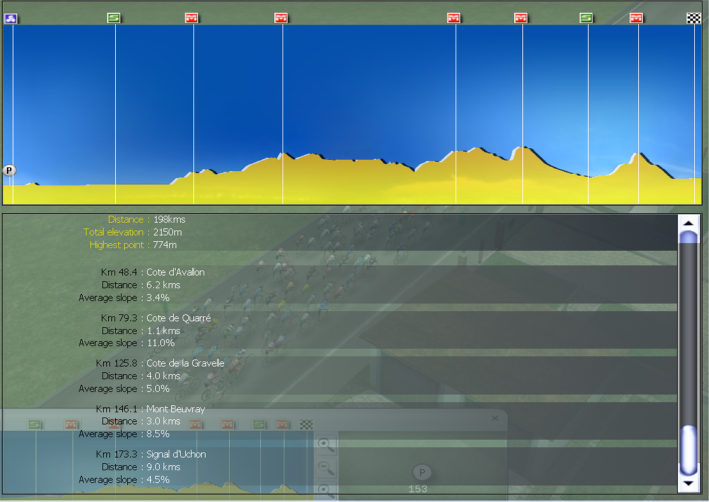This screenshot has width=709, height=502.
Task: Select the first green sprint marker icon
Action: 114,17
